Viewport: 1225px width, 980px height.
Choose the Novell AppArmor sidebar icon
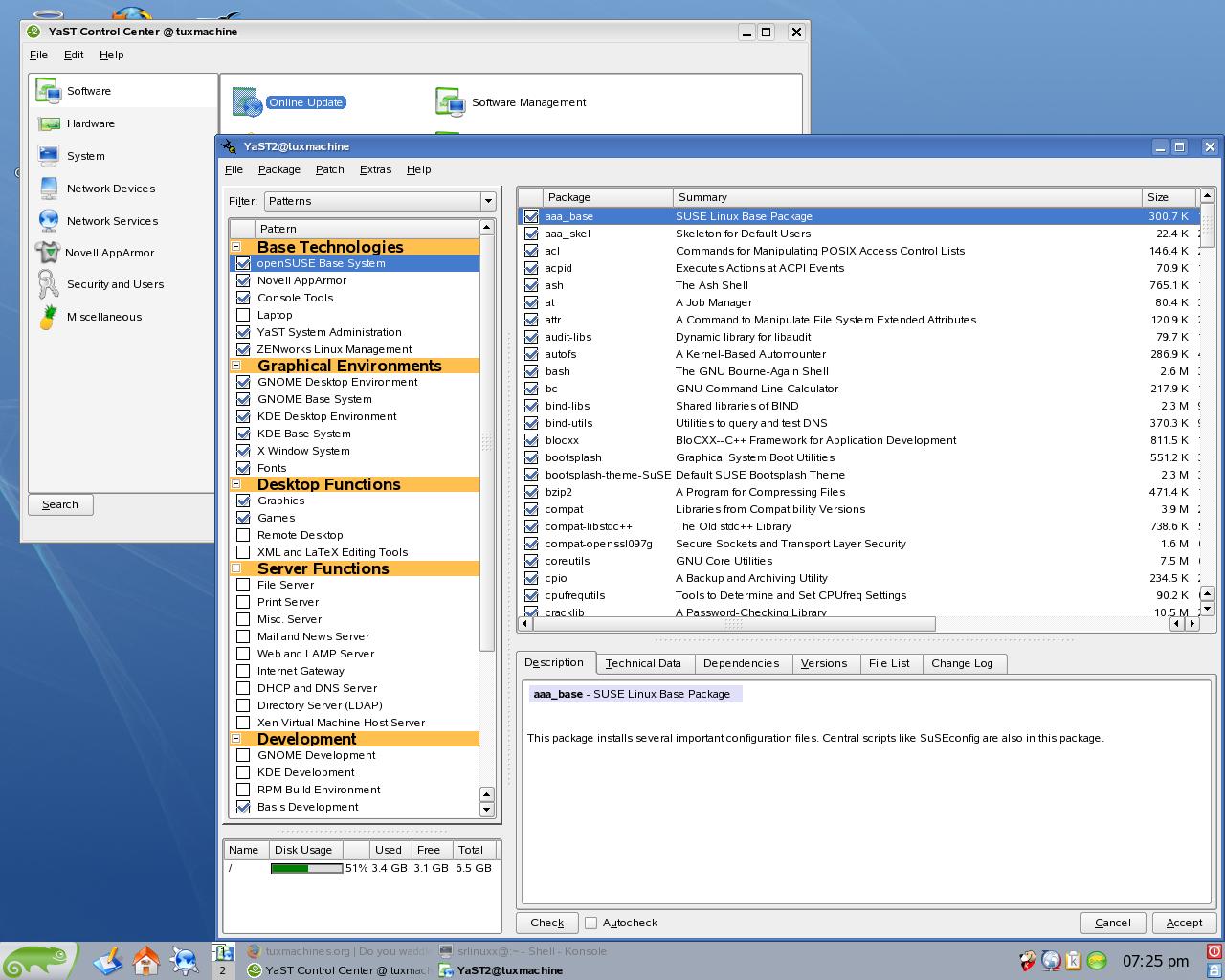[48, 253]
